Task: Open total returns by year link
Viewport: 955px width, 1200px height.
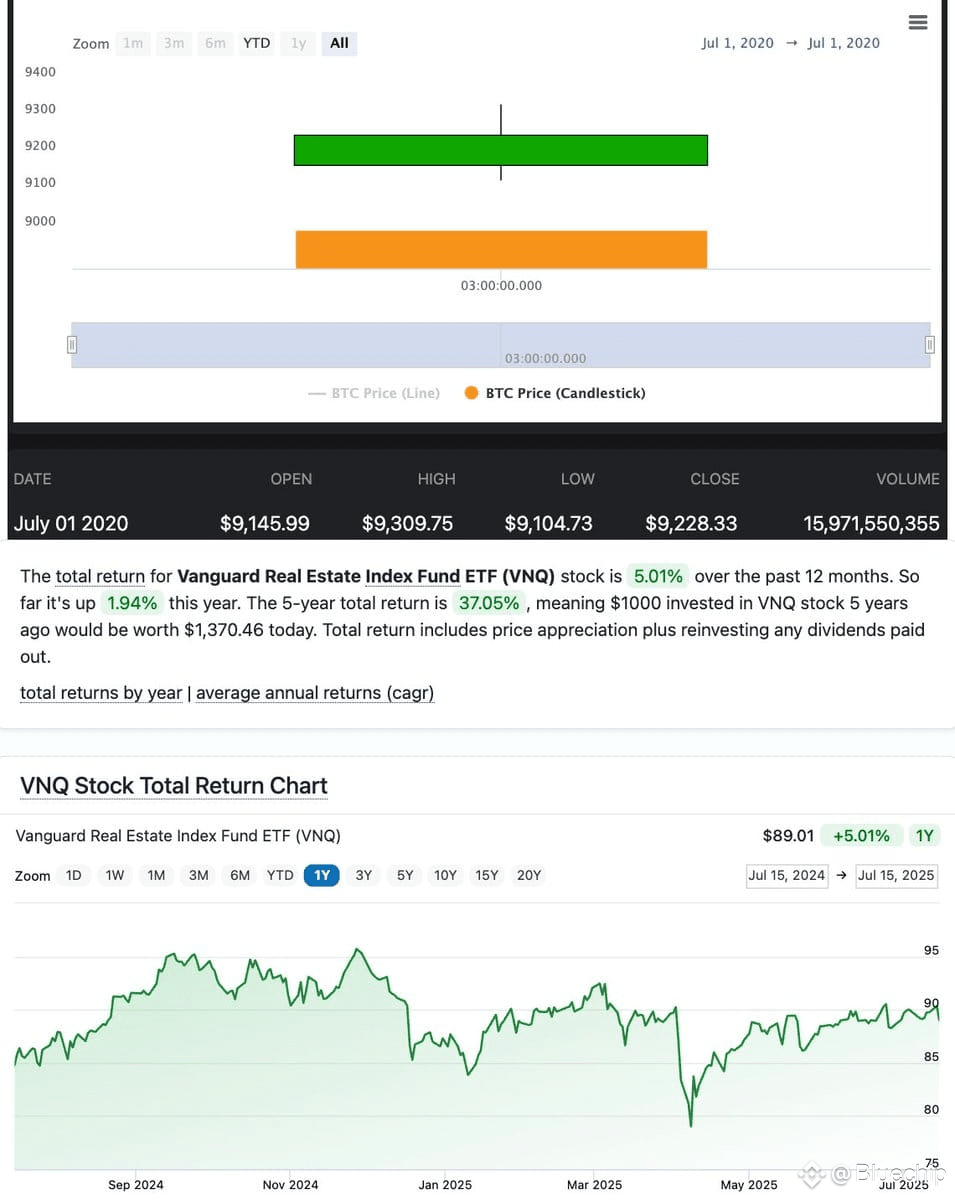Action: coord(101,692)
